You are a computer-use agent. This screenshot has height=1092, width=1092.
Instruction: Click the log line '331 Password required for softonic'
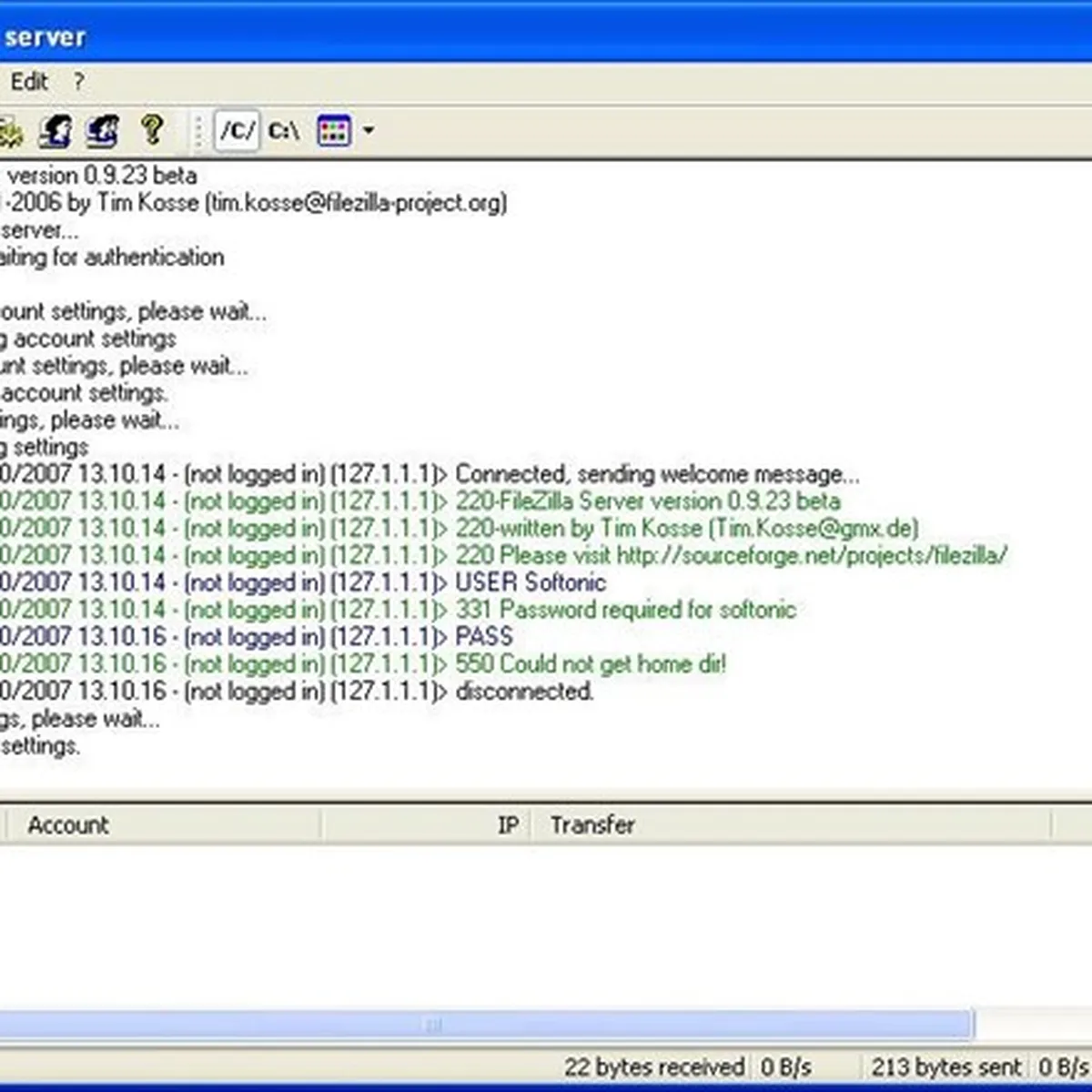399,610
